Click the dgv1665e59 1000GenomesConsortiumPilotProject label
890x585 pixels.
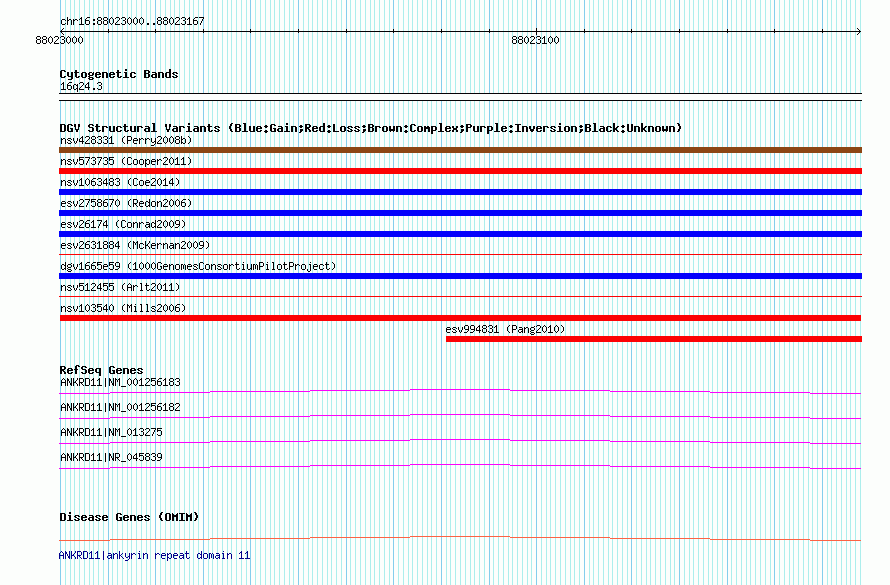198,266
